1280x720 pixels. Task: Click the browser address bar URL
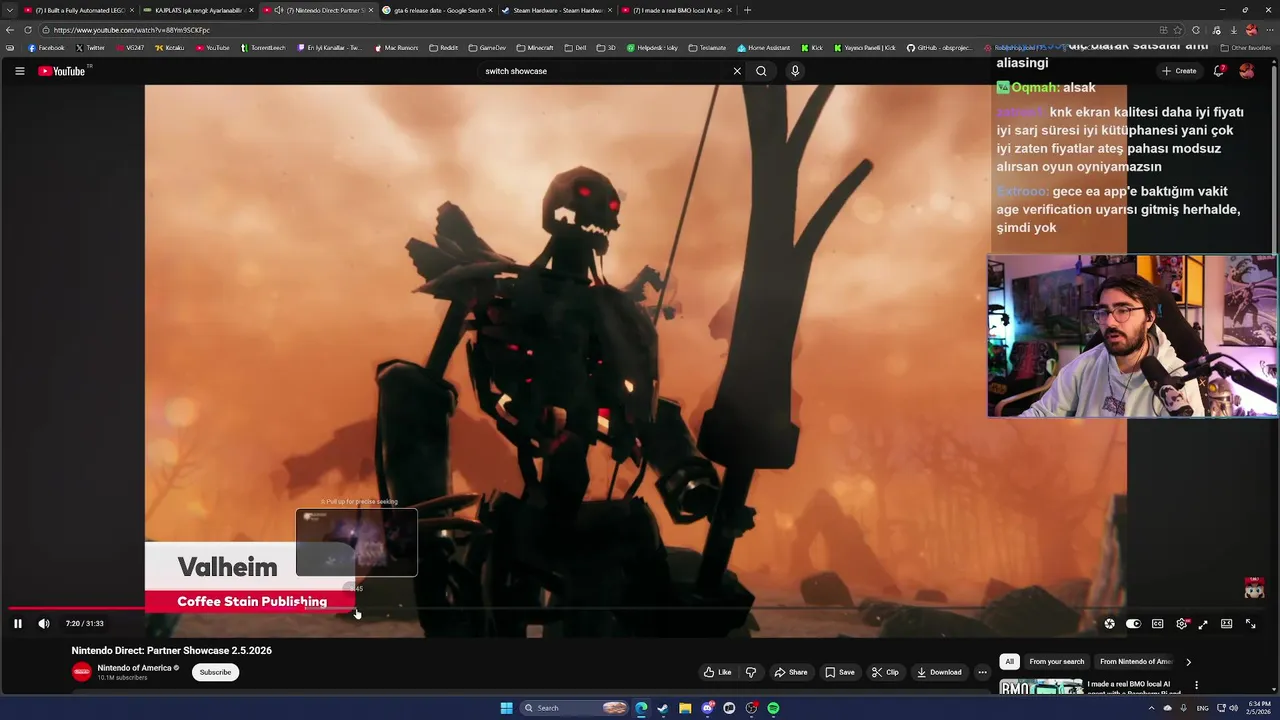[132, 30]
